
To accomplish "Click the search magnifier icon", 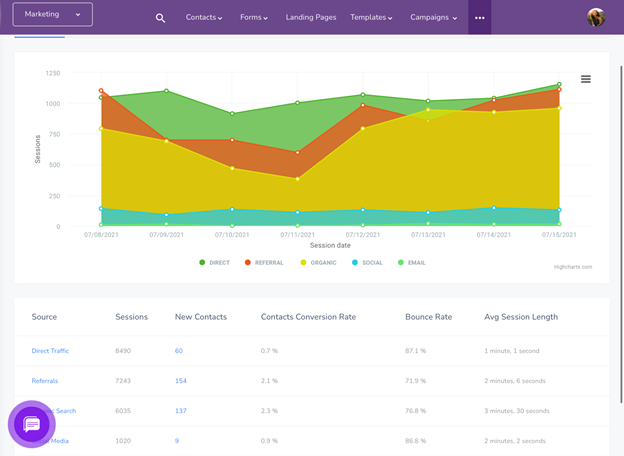I will [x=160, y=18].
